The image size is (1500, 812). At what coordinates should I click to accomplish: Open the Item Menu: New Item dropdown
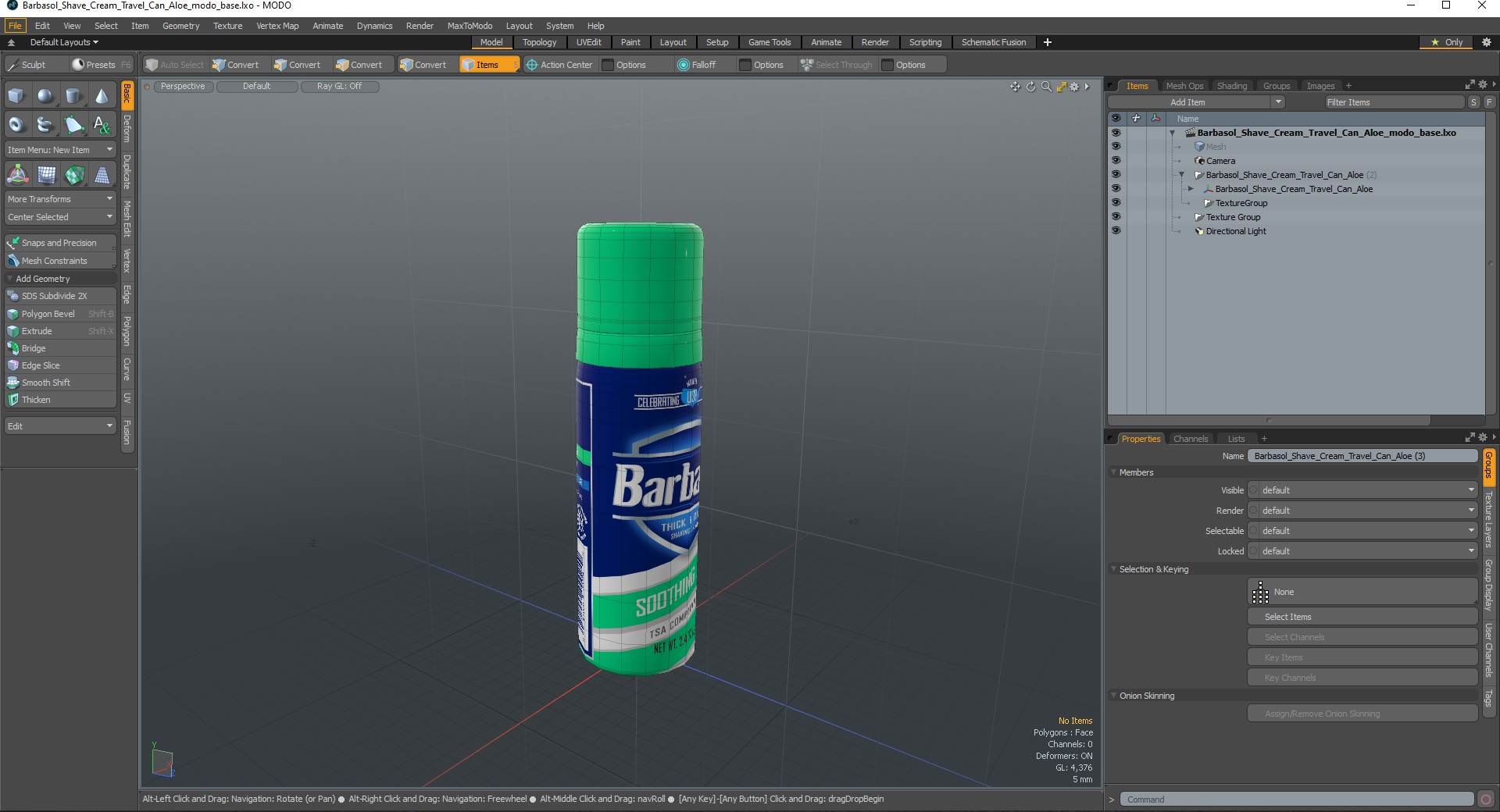(x=60, y=150)
